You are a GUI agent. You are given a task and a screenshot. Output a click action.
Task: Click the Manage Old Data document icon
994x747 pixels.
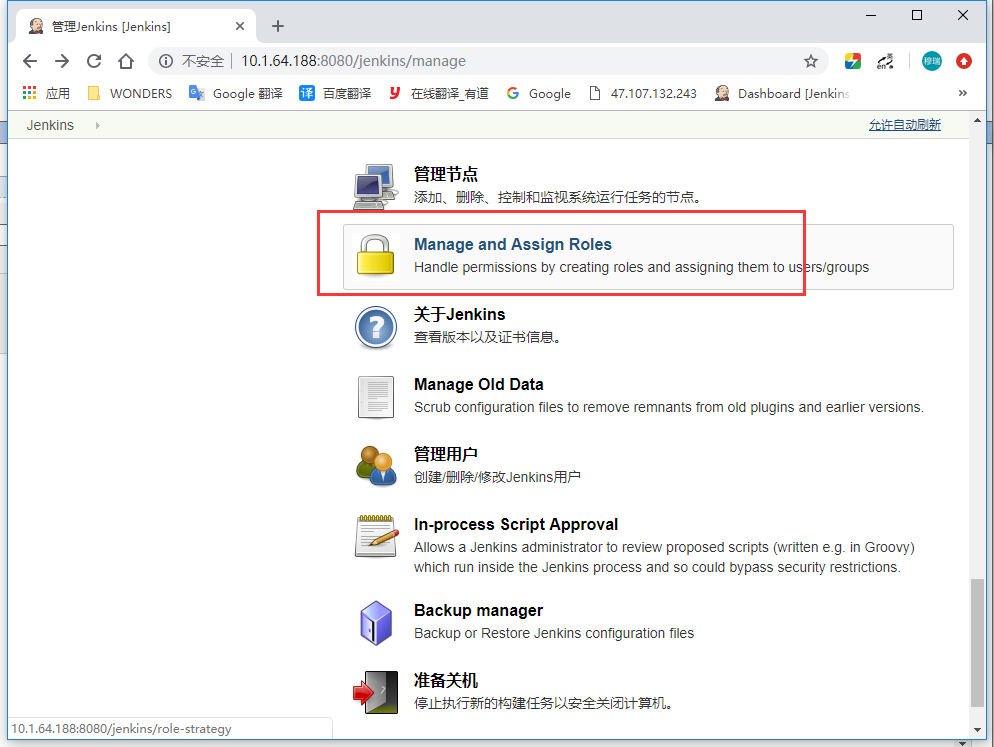click(x=375, y=397)
